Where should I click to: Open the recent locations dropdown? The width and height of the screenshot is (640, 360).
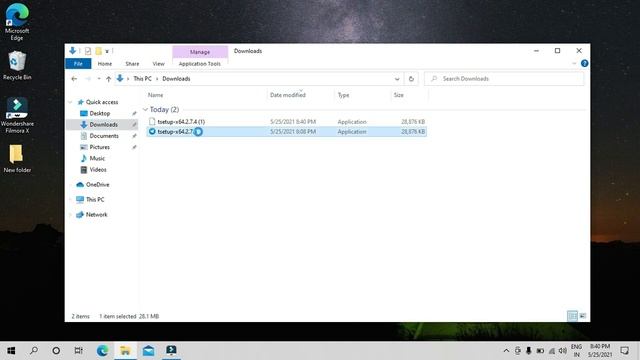coord(99,79)
